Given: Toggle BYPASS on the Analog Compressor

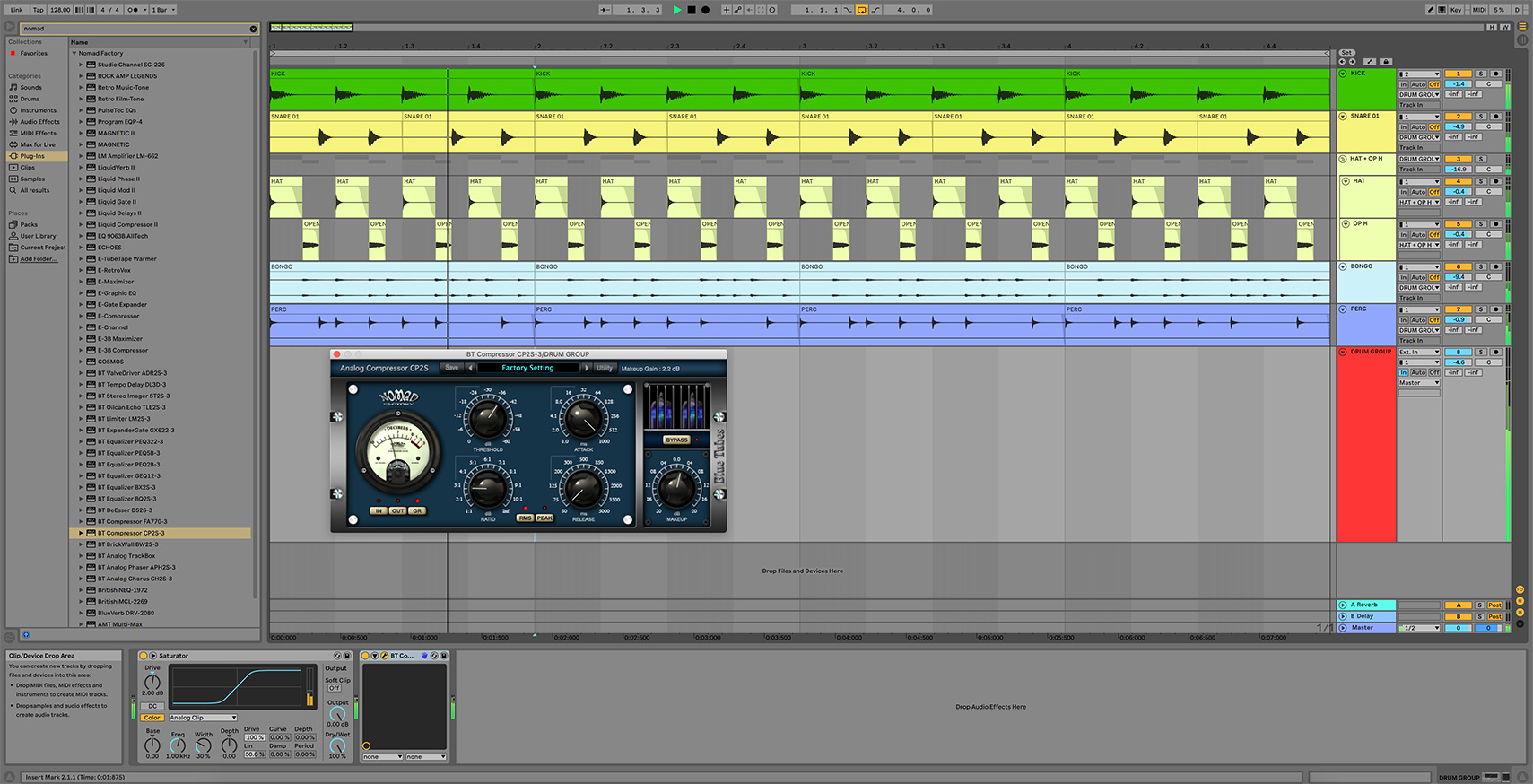Looking at the screenshot, I should [676, 440].
